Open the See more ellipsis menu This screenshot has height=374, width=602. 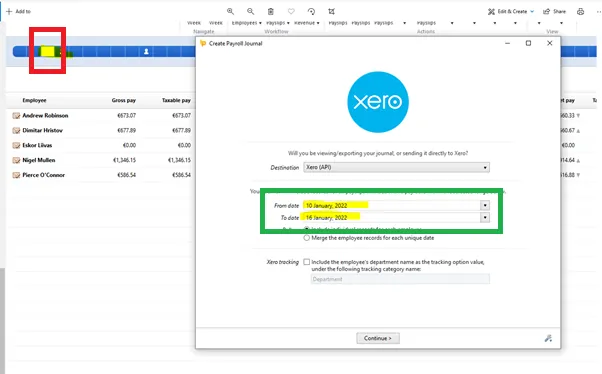point(599,12)
